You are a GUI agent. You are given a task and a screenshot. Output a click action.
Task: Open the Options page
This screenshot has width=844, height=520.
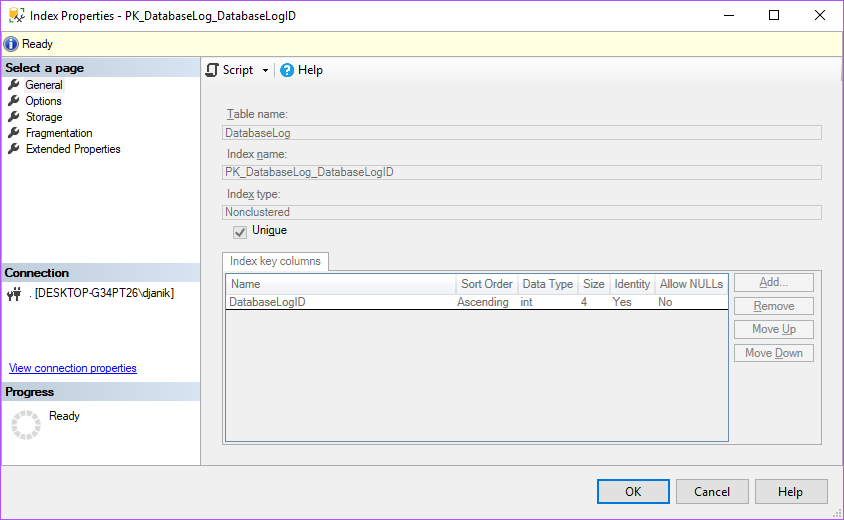tap(43, 101)
